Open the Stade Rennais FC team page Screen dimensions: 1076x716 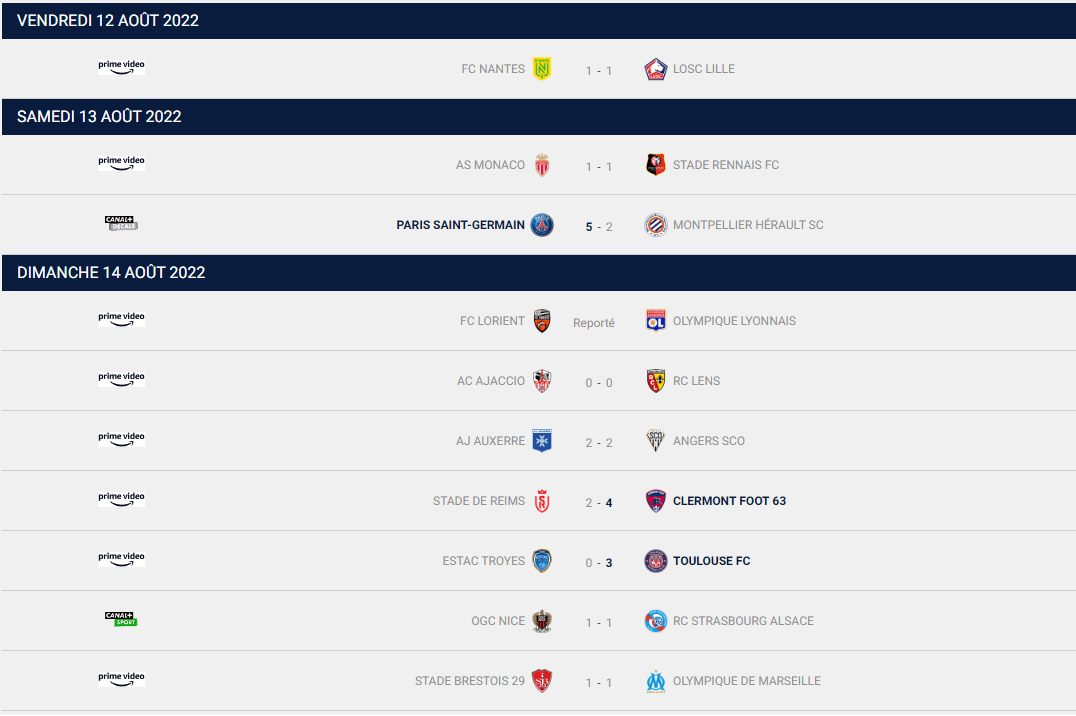pyautogui.click(x=726, y=165)
